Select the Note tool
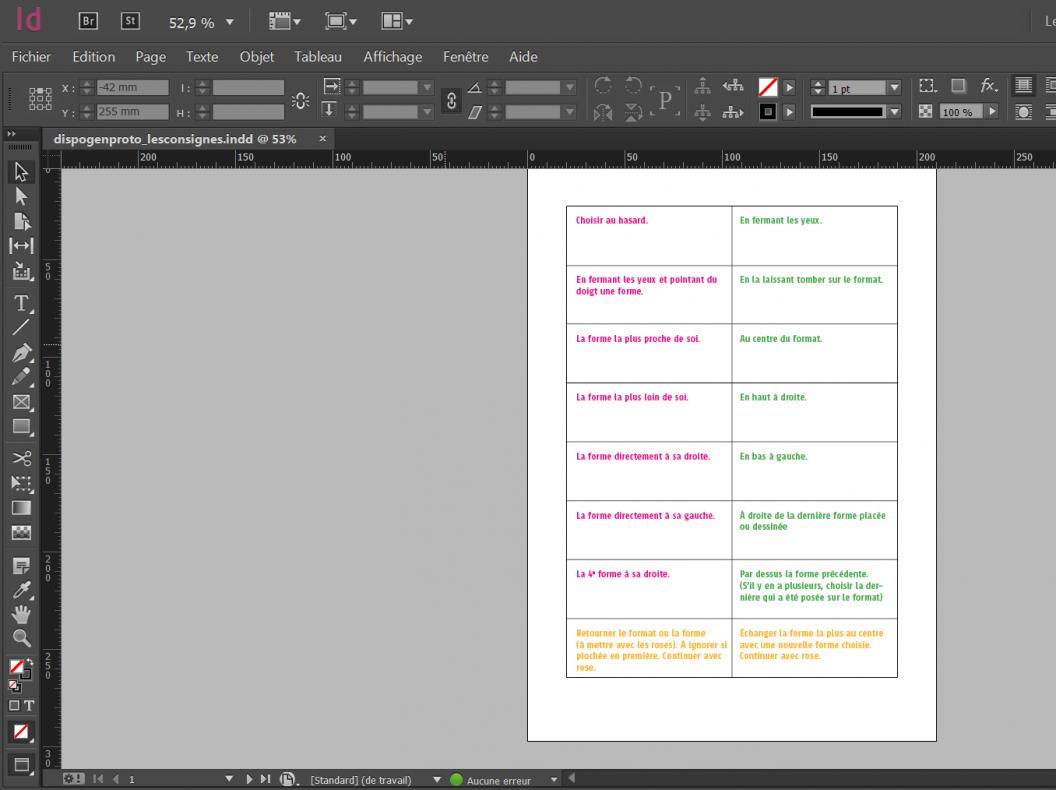This screenshot has width=1056, height=790. tap(21, 566)
